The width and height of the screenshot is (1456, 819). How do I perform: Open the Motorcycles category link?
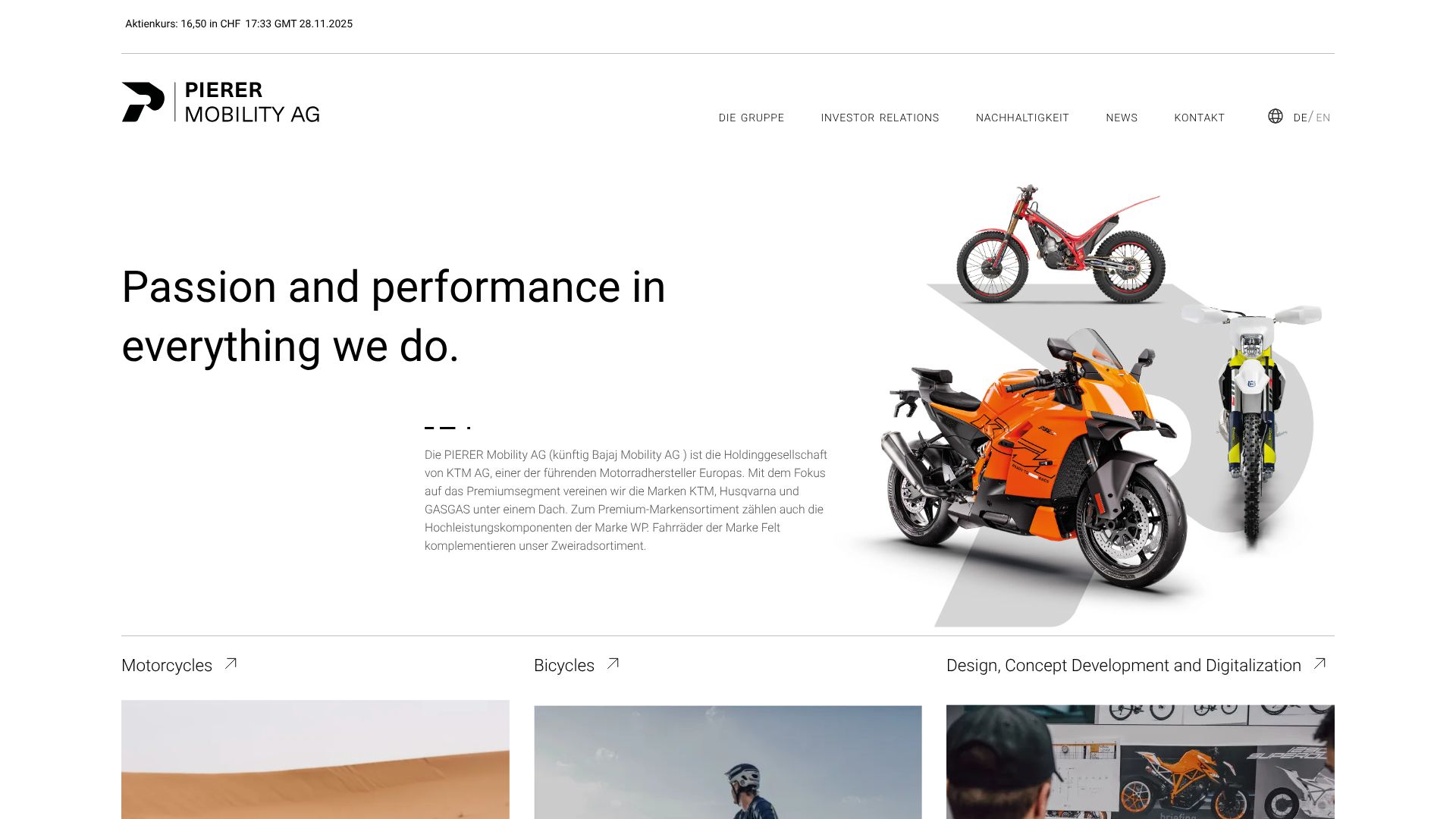click(x=167, y=665)
